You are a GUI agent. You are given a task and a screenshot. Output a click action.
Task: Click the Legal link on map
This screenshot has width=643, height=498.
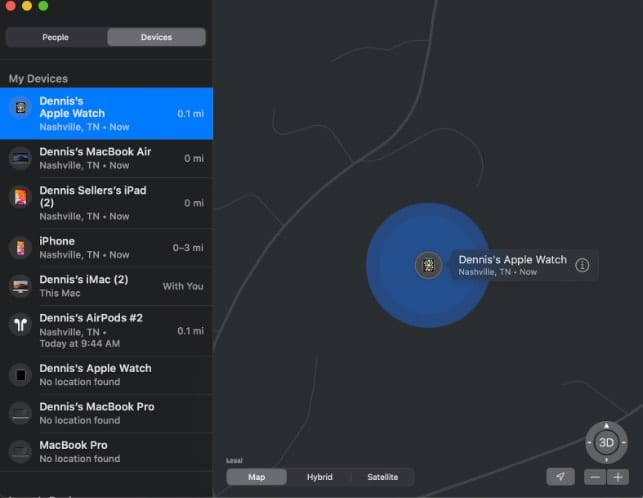[234, 461]
